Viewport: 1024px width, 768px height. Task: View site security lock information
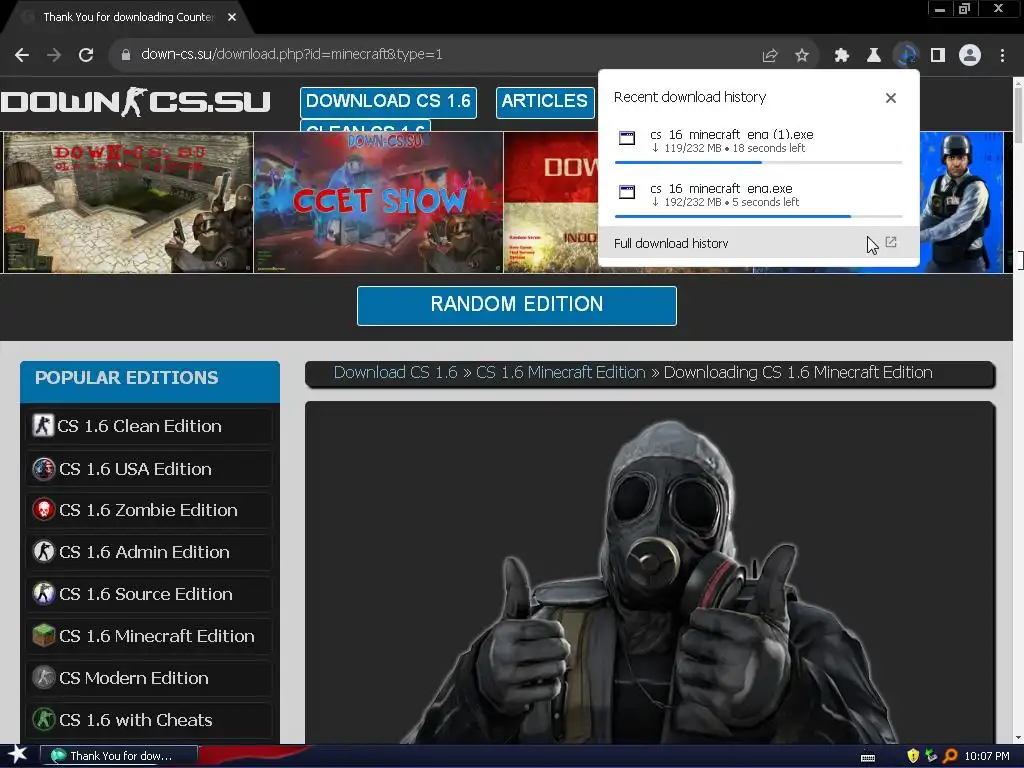tap(125, 55)
